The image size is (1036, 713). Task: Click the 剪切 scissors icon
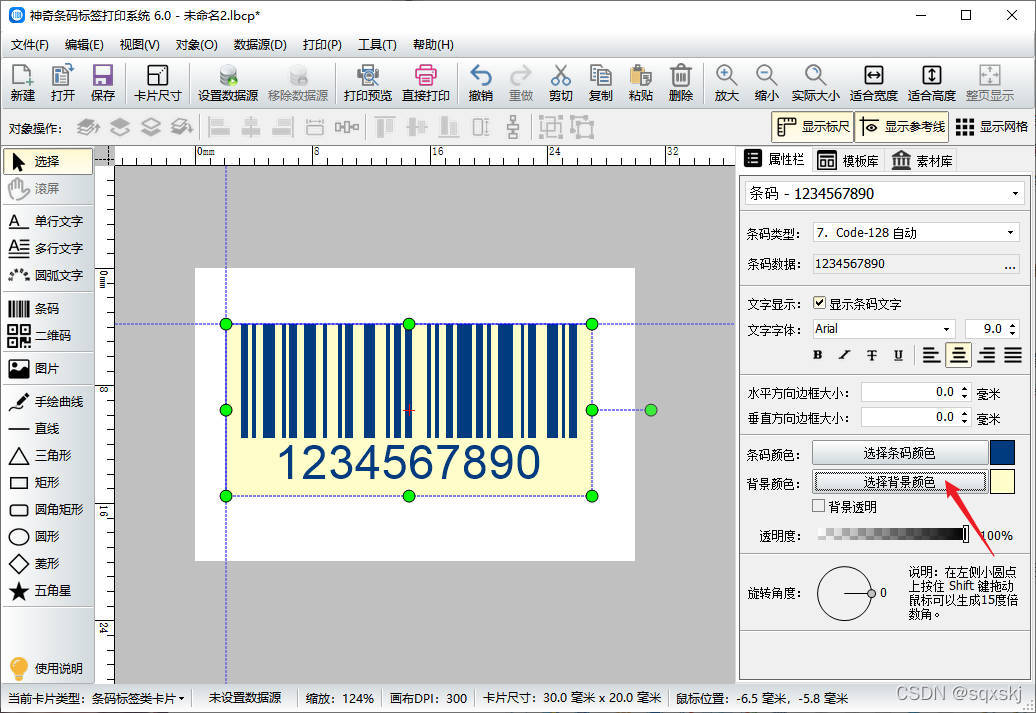tap(560, 82)
